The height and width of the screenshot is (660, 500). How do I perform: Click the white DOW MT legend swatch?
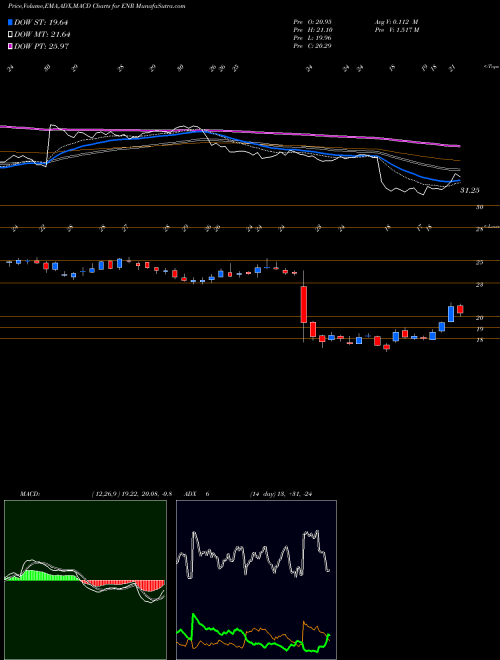click(11, 35)
